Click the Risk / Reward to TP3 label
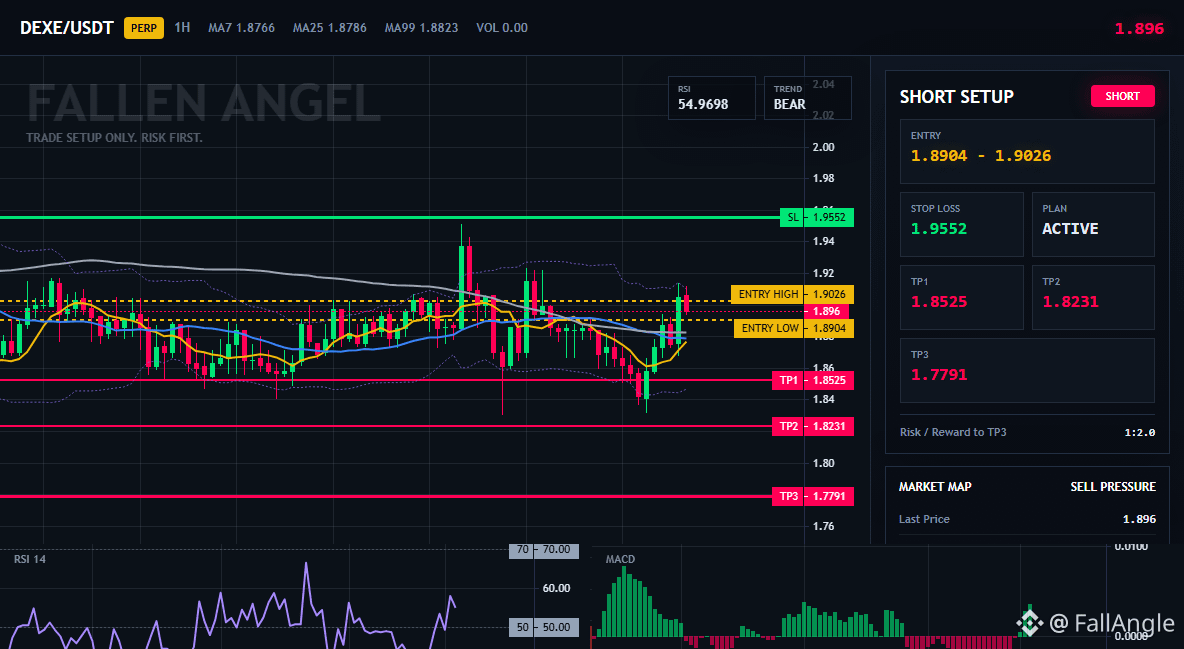This screenshot has width=1184, height=649. pyautogui.click(x=953, y=432)
